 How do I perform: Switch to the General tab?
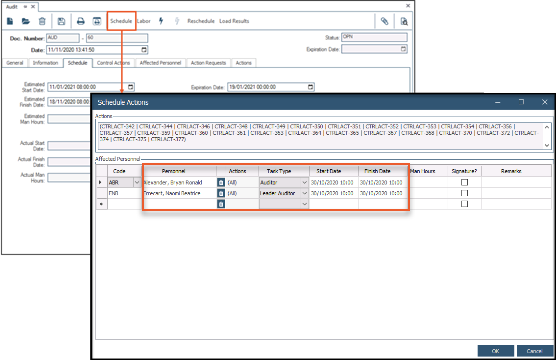(15, 63)
